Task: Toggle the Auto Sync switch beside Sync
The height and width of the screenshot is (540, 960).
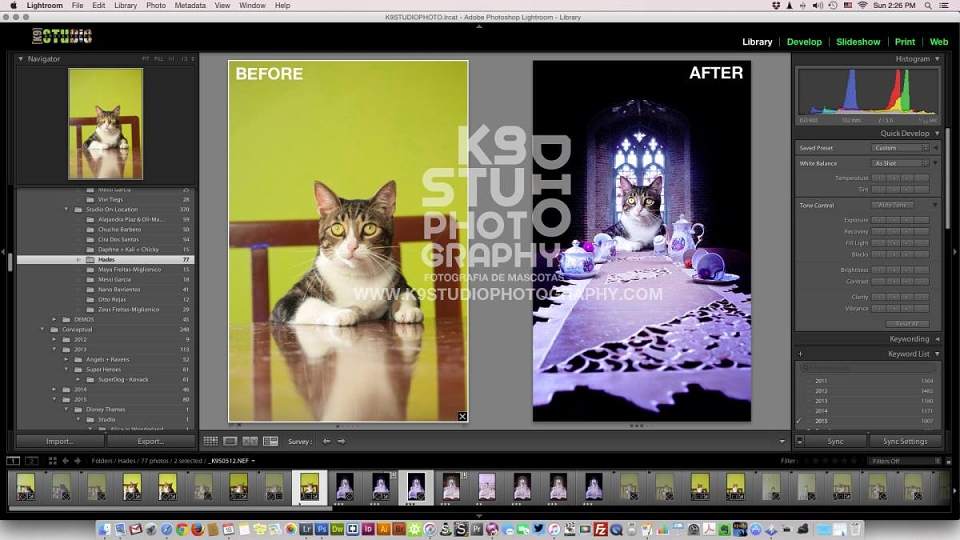Action: [800, 441]
